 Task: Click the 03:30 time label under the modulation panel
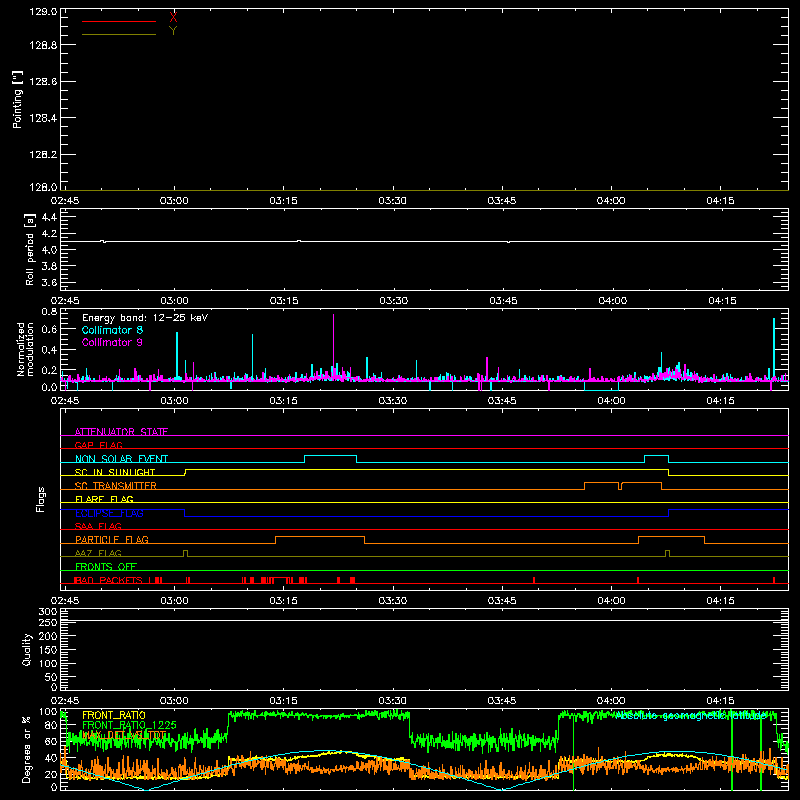pos(393,401)
